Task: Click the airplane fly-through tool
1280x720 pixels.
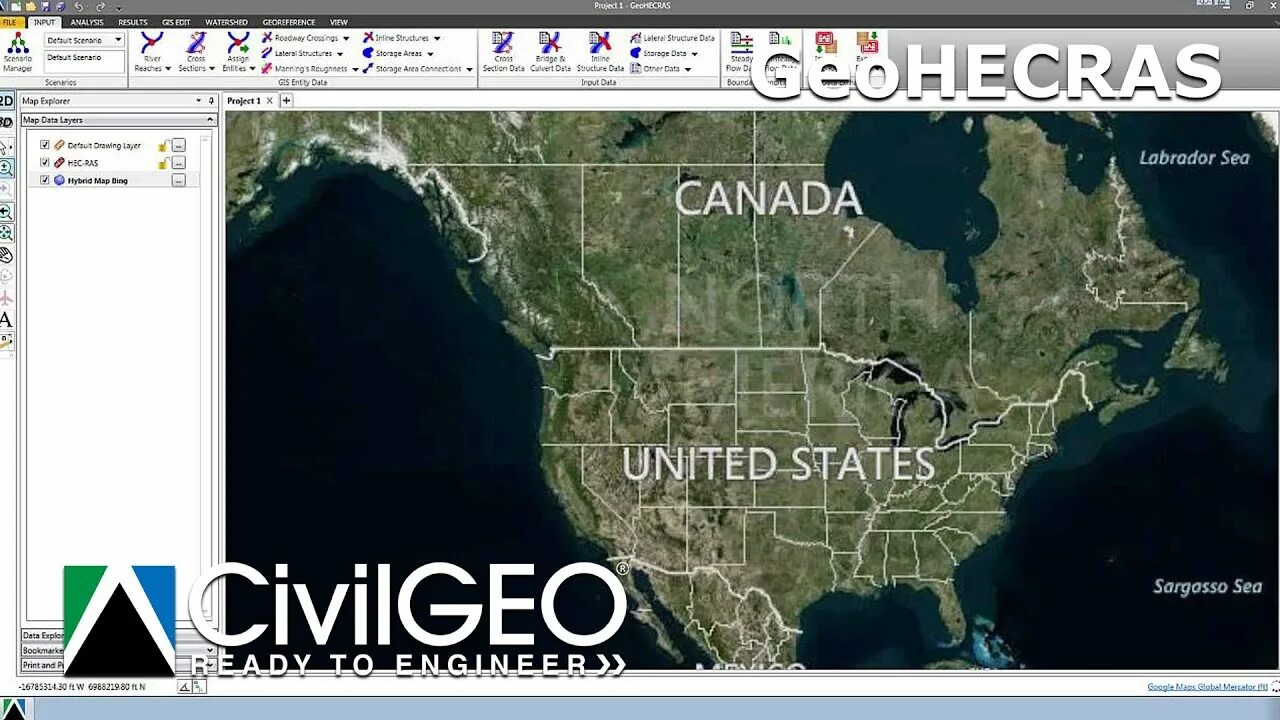Action: [6, 298]
